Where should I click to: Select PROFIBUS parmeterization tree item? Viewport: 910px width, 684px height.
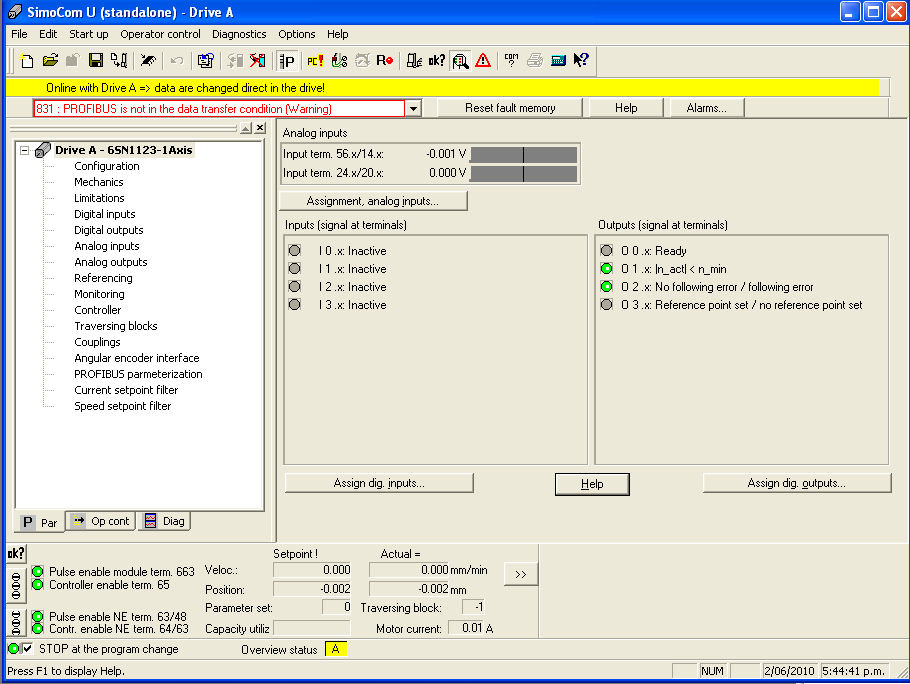tap(138, 374)
